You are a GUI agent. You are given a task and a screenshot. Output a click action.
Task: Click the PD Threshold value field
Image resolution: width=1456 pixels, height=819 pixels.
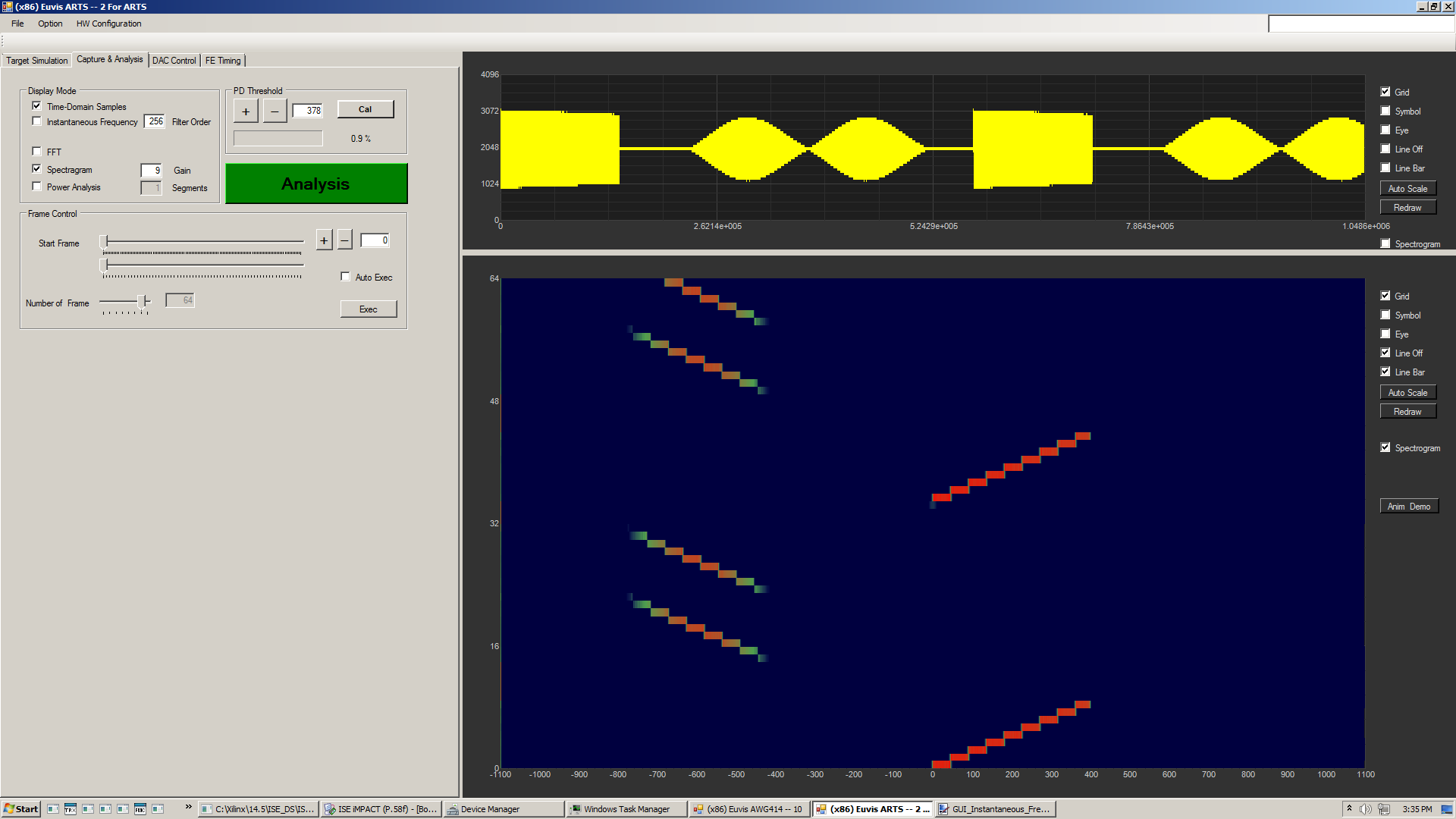point(308,111)
